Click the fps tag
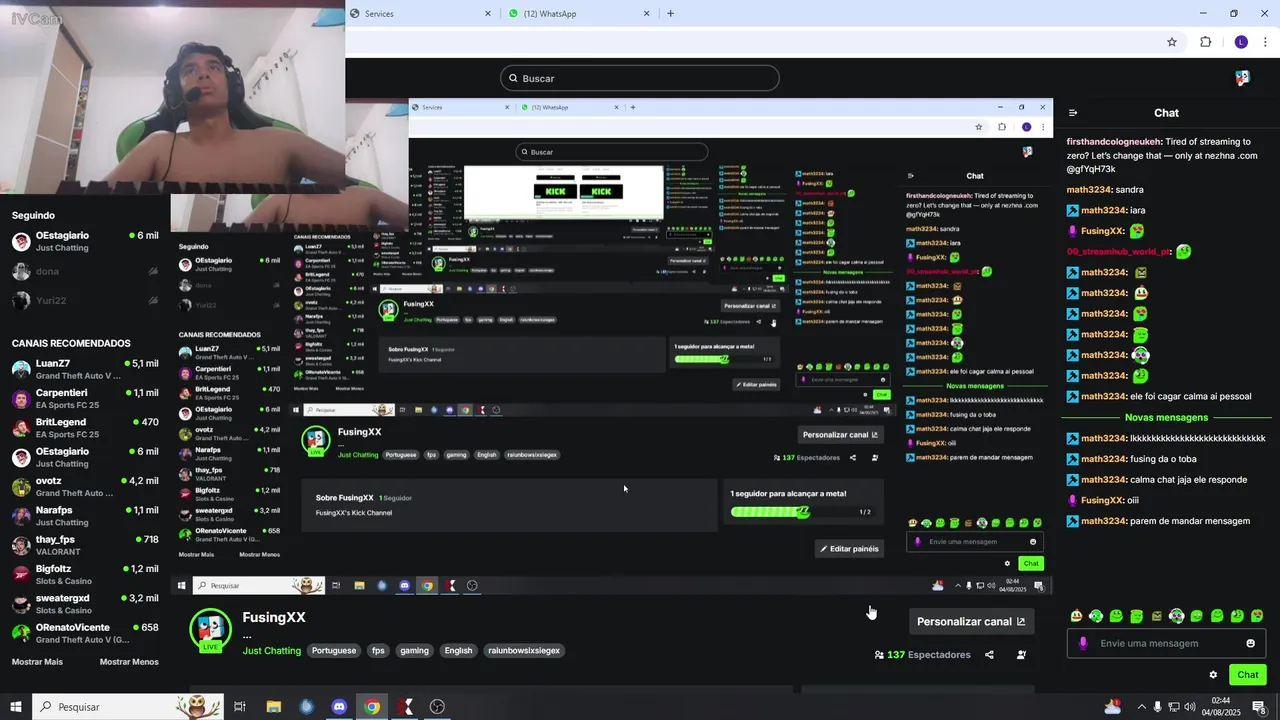1280x720 pixels. (378, 651)
